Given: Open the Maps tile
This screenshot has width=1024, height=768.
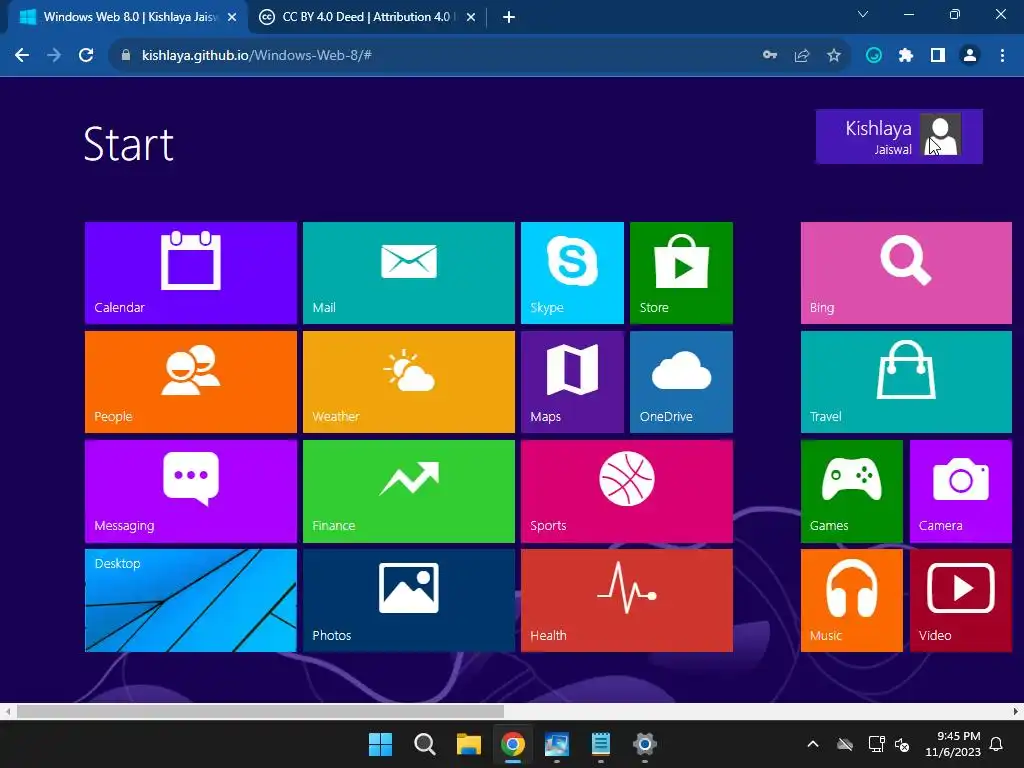Looking at the screenshot, I should 572,381.
